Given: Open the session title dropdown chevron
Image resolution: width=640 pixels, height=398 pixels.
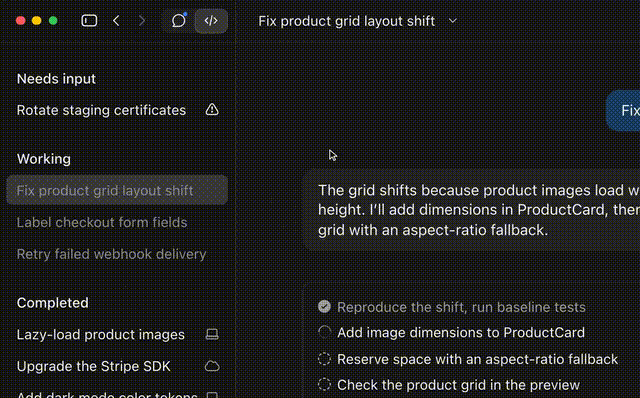Looking at the screenshot, I should tap(453, 21).
